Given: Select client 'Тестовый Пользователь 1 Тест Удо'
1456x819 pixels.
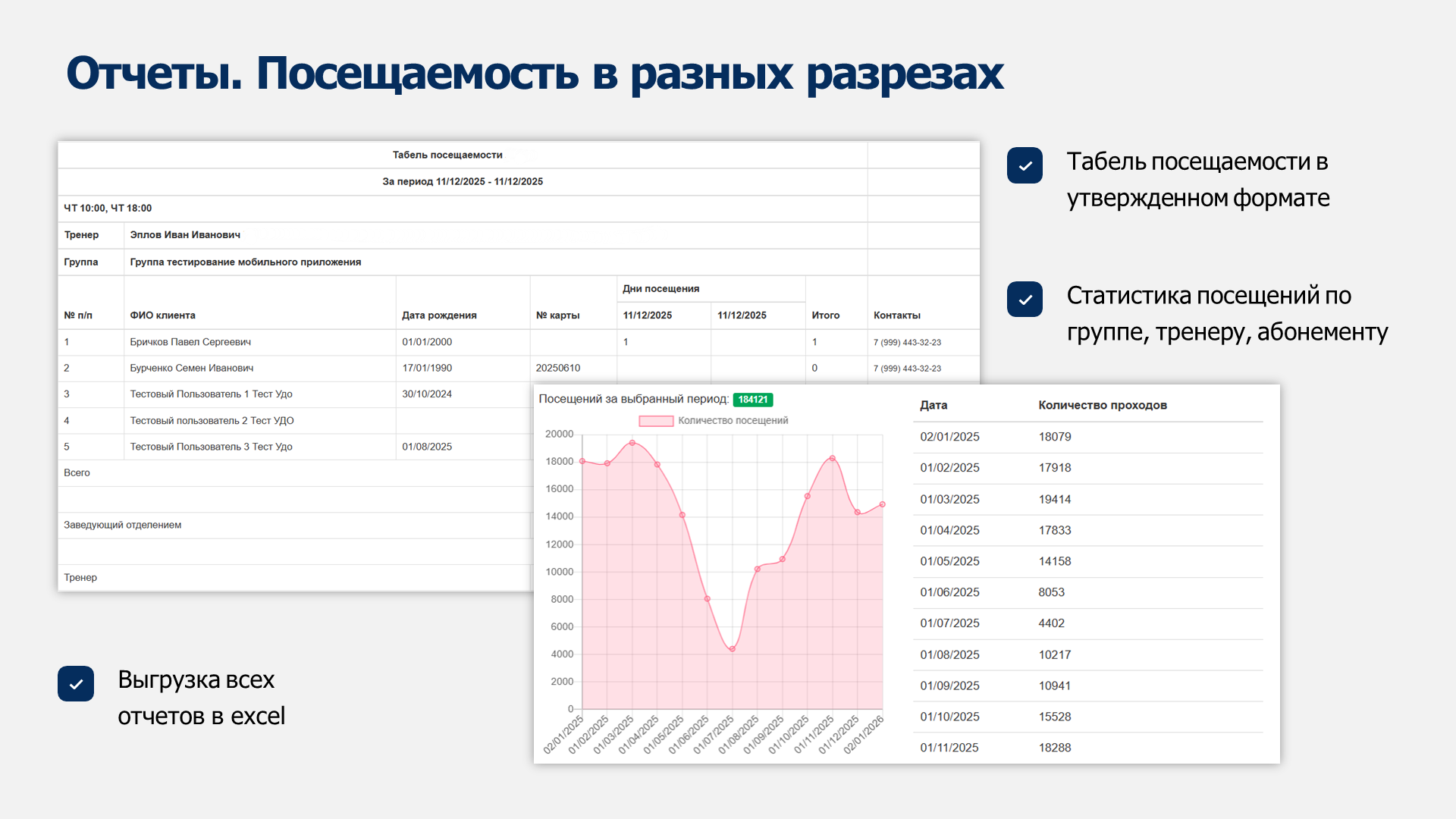Looking at the screenshot, I should pyautogui.click(x=211, y=394).
